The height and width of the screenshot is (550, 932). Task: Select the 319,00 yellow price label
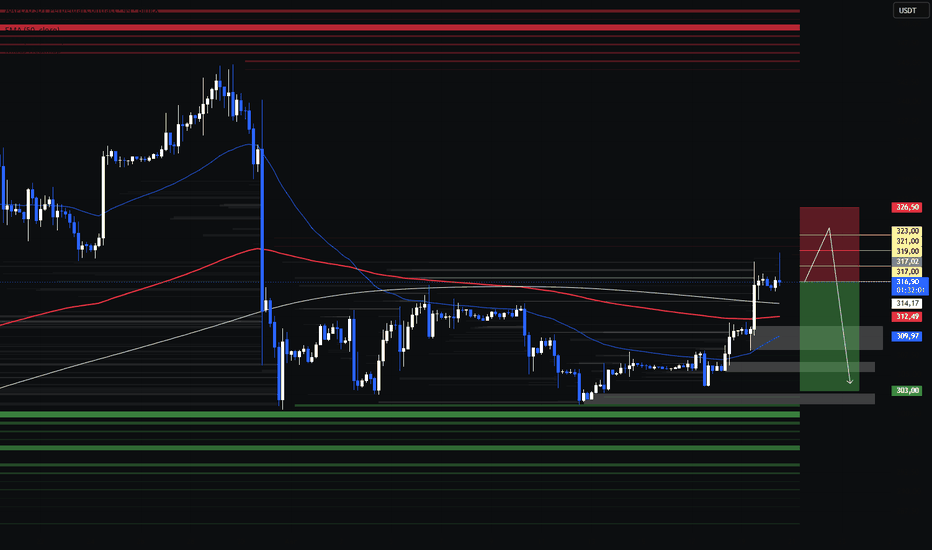coord(906,252)
